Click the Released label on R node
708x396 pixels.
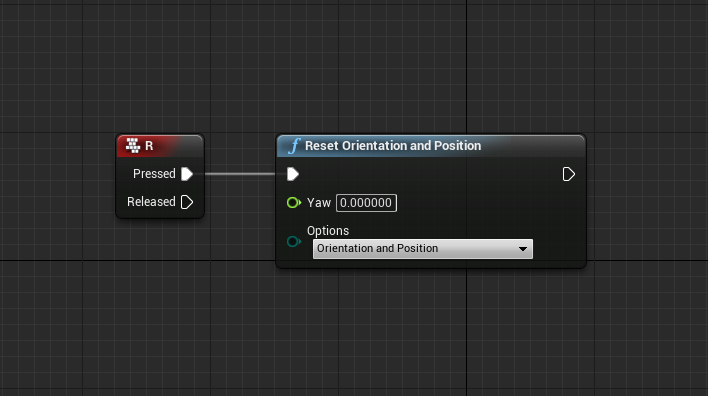point(151,202)
